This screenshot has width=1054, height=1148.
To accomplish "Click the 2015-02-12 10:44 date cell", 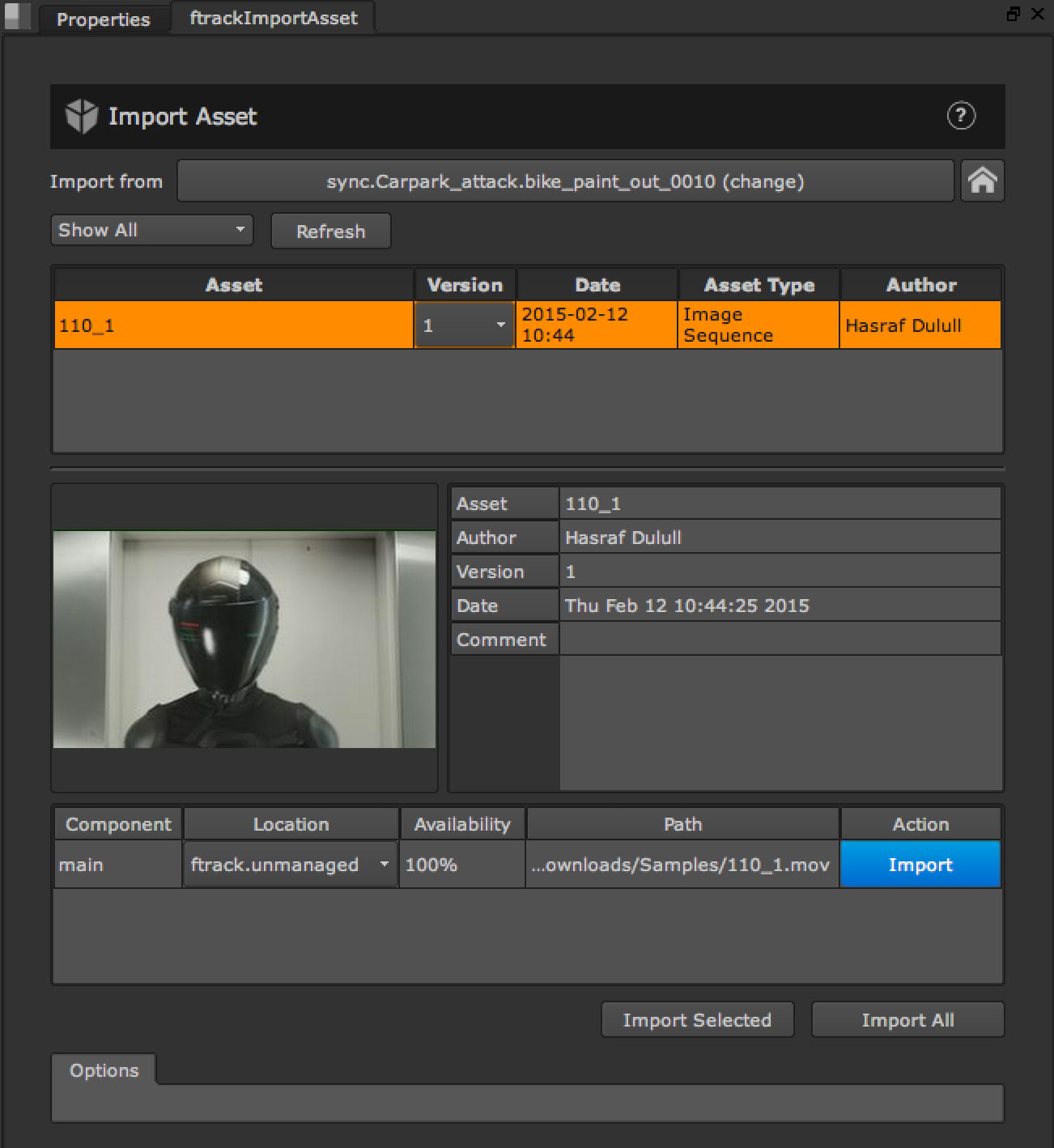I will coord(597,325).
